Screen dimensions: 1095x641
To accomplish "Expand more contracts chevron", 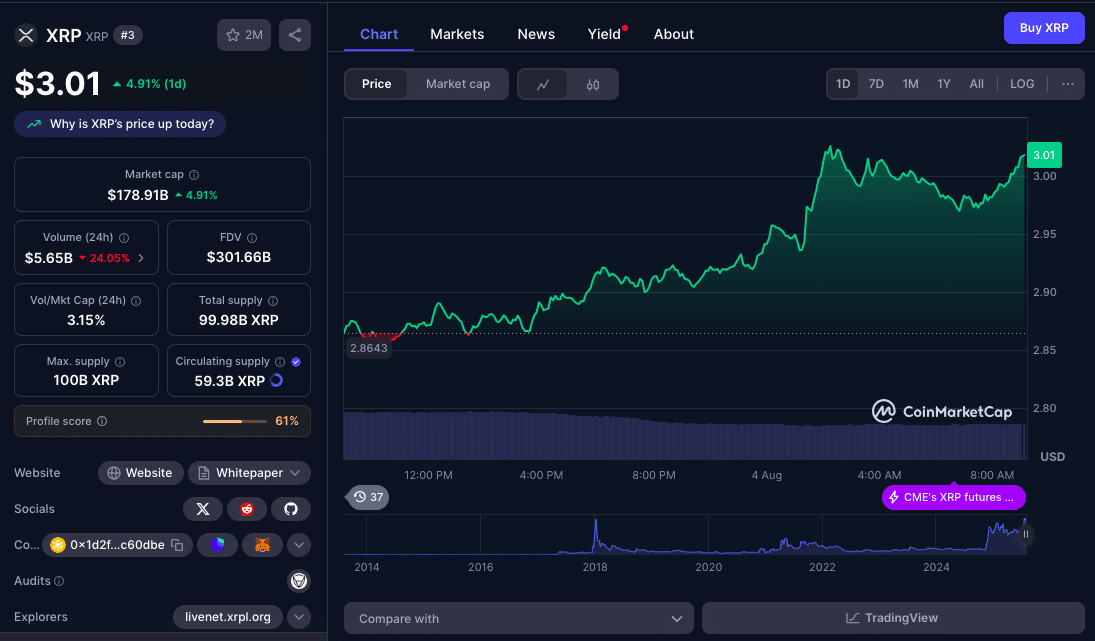I will point(299,545).
